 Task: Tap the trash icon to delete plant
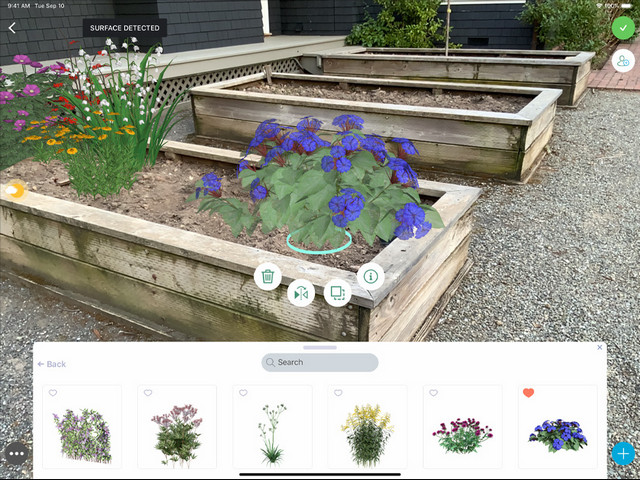pos(268,276)
